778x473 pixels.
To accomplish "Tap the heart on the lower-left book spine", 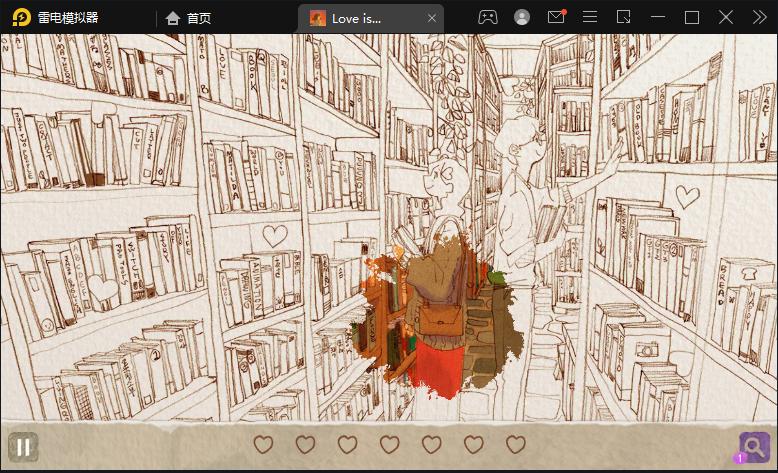I will [x=102, y=288].
